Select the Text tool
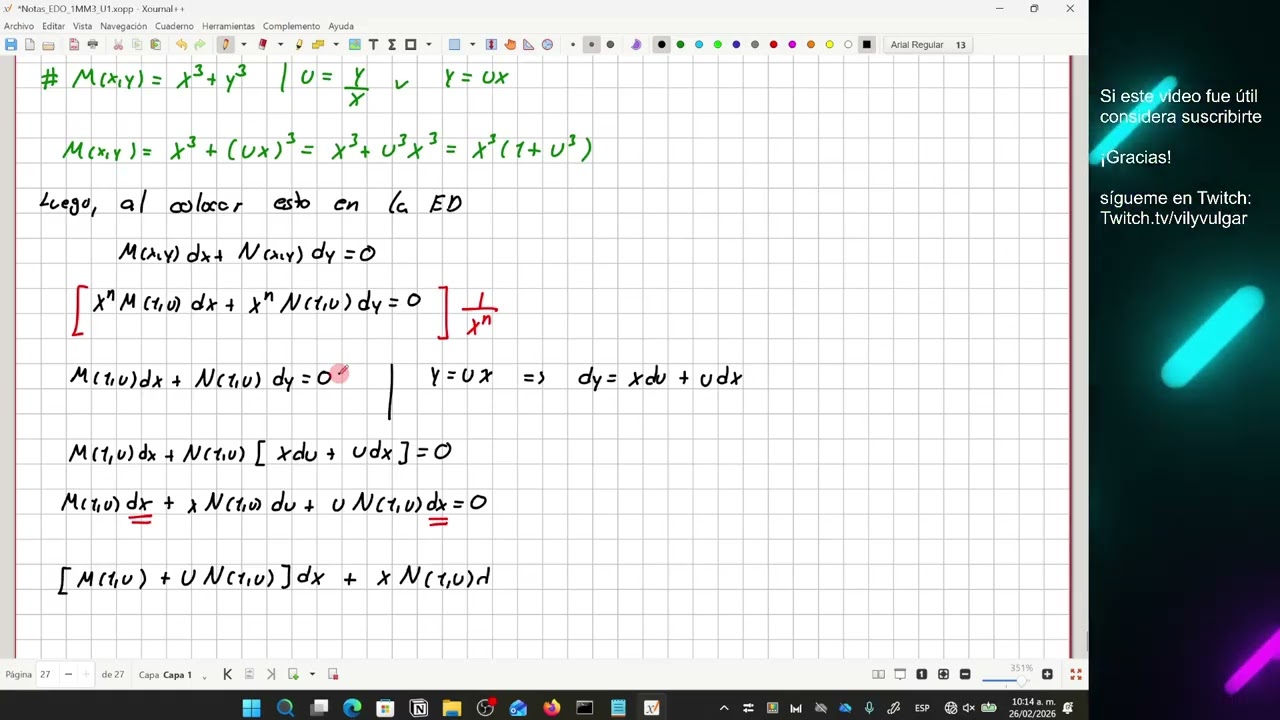The image size is (1280, 720). [x=373, y=44]
